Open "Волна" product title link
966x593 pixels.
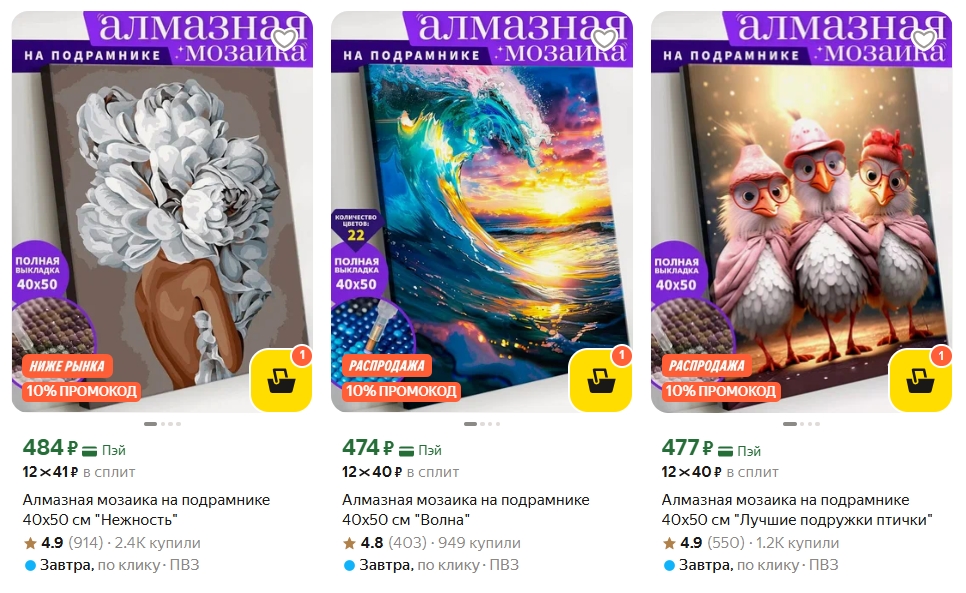pyautogui.click(x=466, y=510)
